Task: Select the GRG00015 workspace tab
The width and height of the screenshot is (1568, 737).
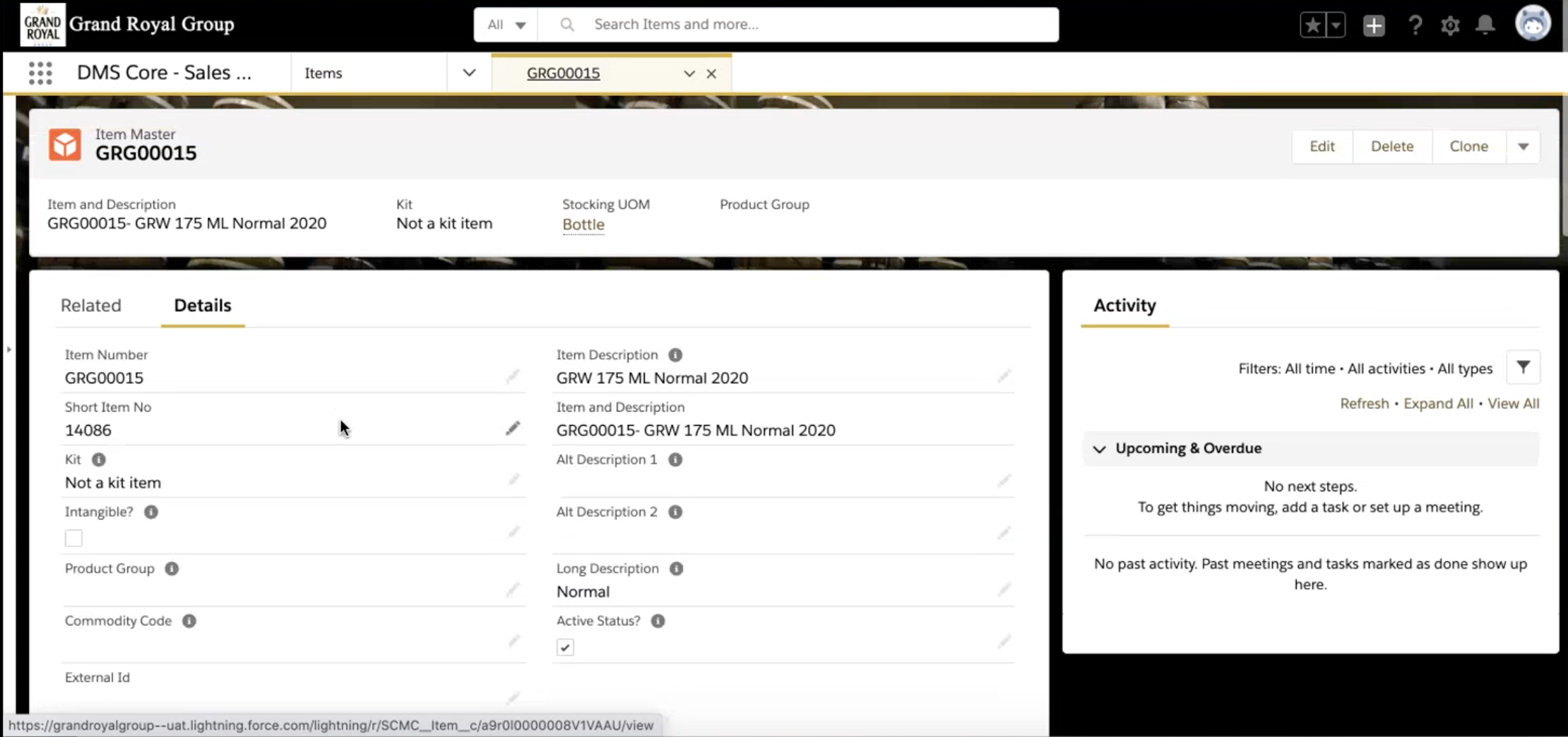Action: tap(564, 73)
